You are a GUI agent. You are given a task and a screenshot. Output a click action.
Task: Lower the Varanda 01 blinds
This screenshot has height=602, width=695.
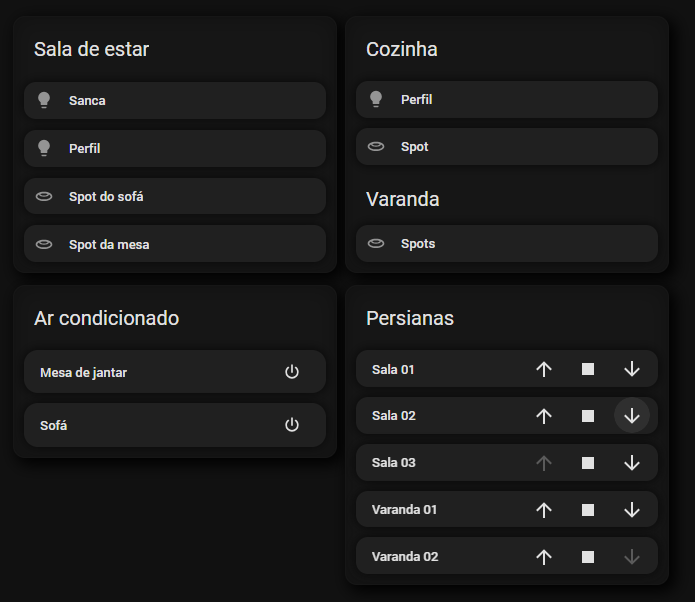point(632,510)
